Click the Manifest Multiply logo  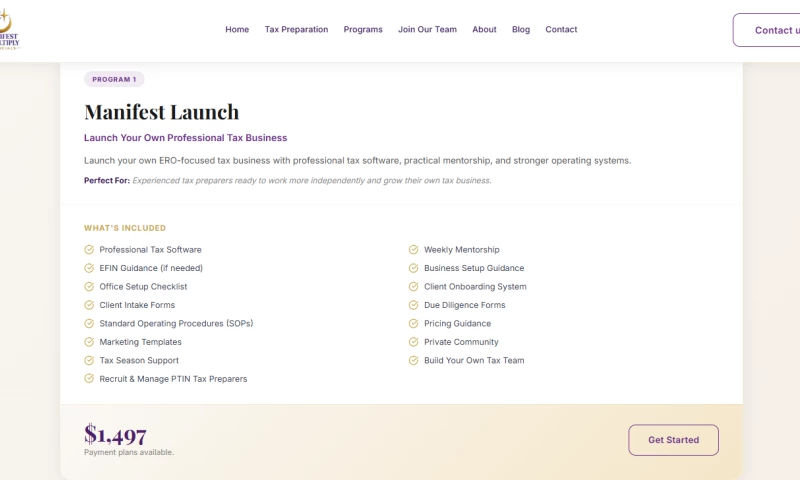click(8, 30)
